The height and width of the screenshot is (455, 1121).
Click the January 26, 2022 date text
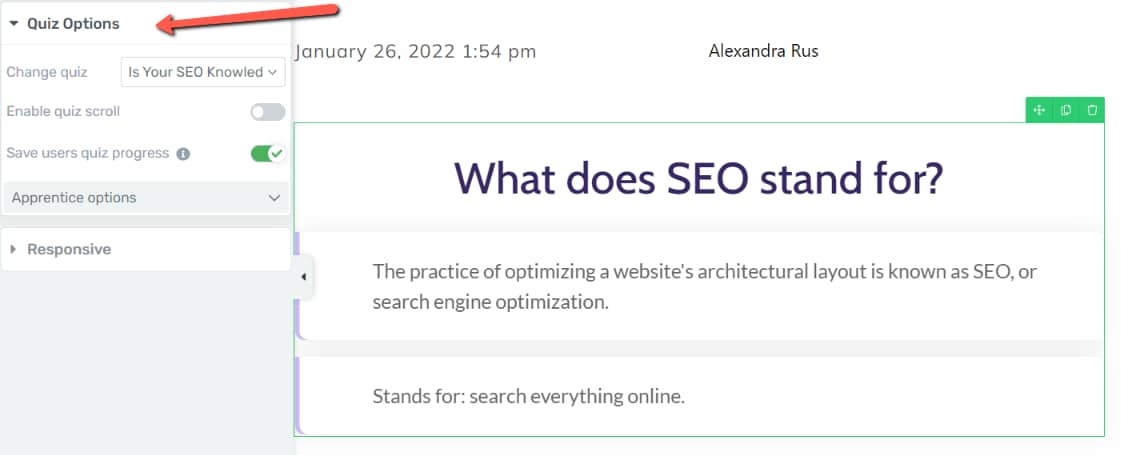click(415, 52)
